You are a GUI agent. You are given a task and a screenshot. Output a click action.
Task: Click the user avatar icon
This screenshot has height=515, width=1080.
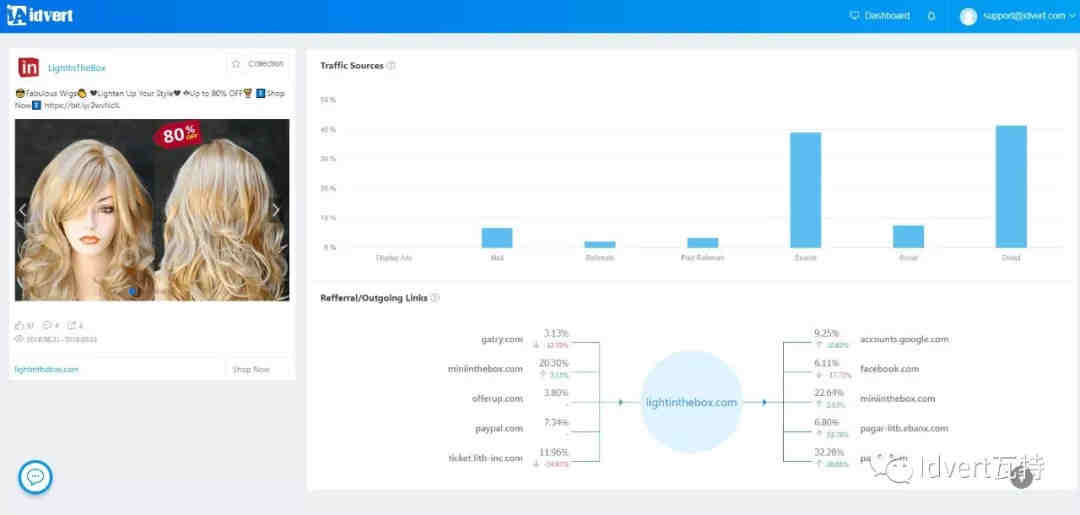(968, 17)
